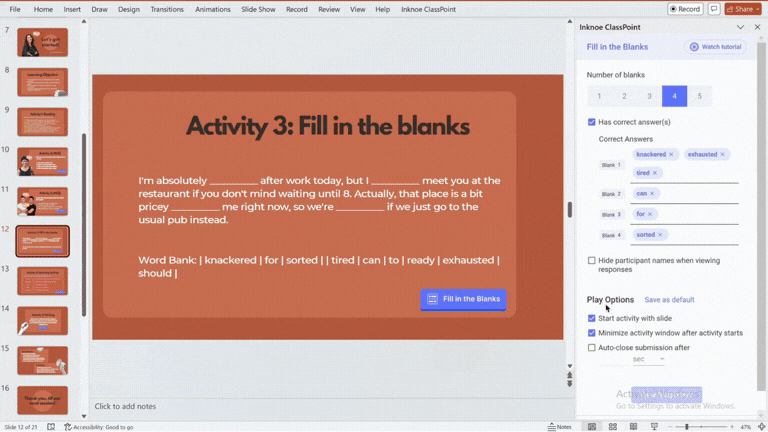Uncheck Has correct answer(s) checkbox
This screenshot has height=432, width=768.
[592, 122]
